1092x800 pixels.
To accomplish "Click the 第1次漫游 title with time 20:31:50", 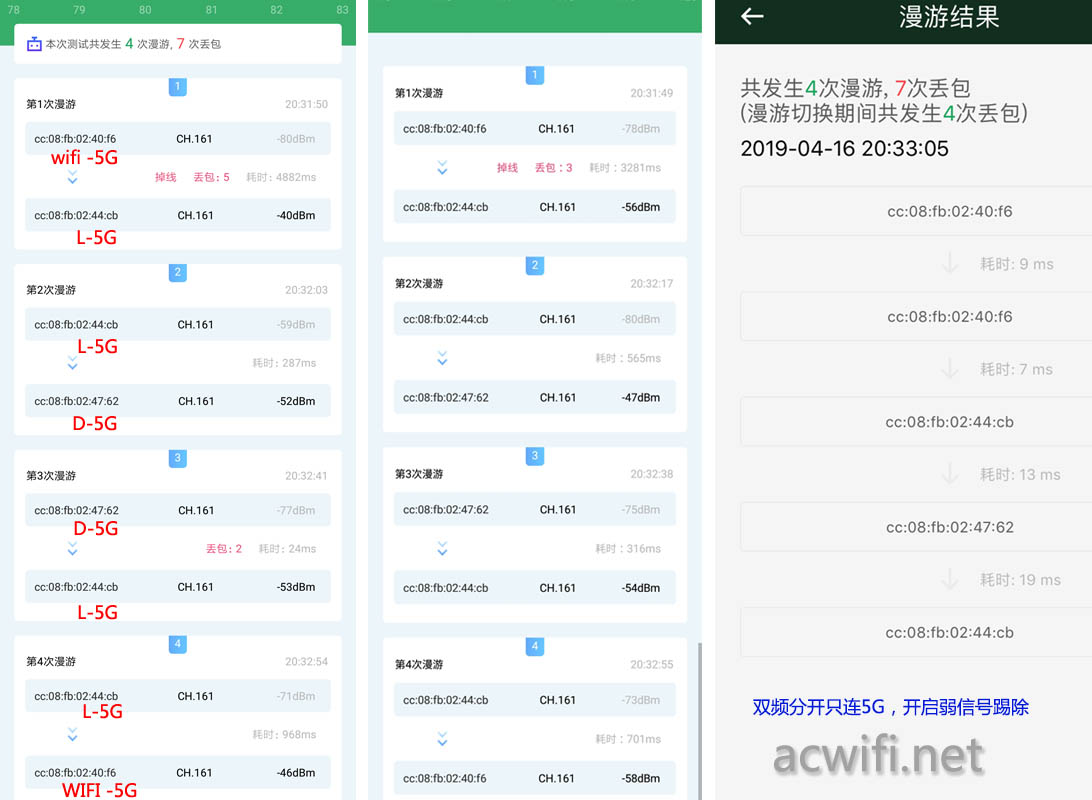I will click(51, 104).
